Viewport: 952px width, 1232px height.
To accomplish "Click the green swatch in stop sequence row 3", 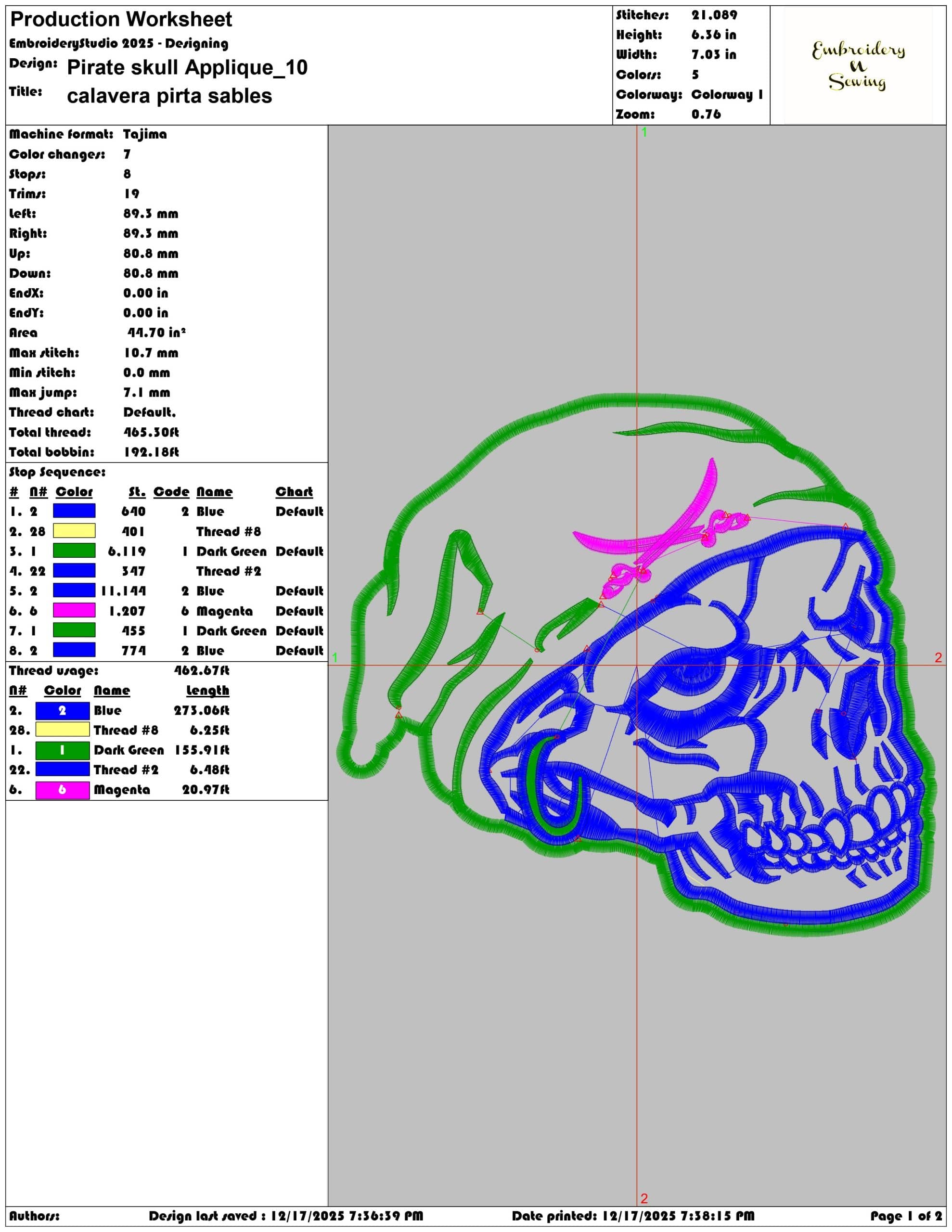I will click(x=74, y=551).
